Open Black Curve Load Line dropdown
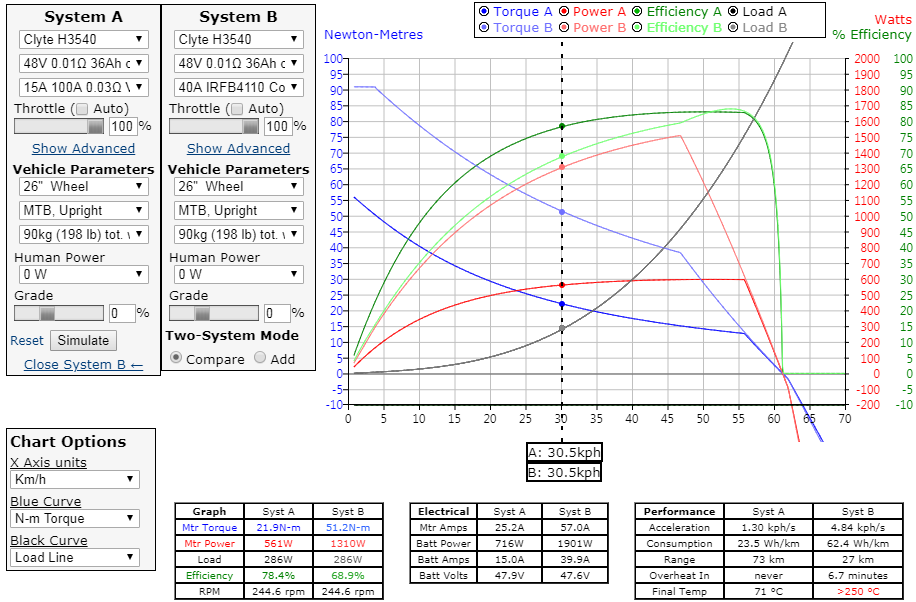 pos(75,558)
